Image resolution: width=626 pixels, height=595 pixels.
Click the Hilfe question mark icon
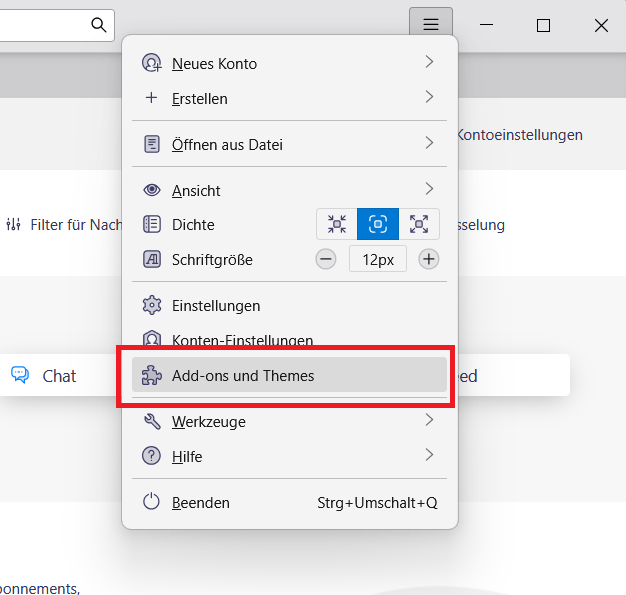tap(152, 456)
